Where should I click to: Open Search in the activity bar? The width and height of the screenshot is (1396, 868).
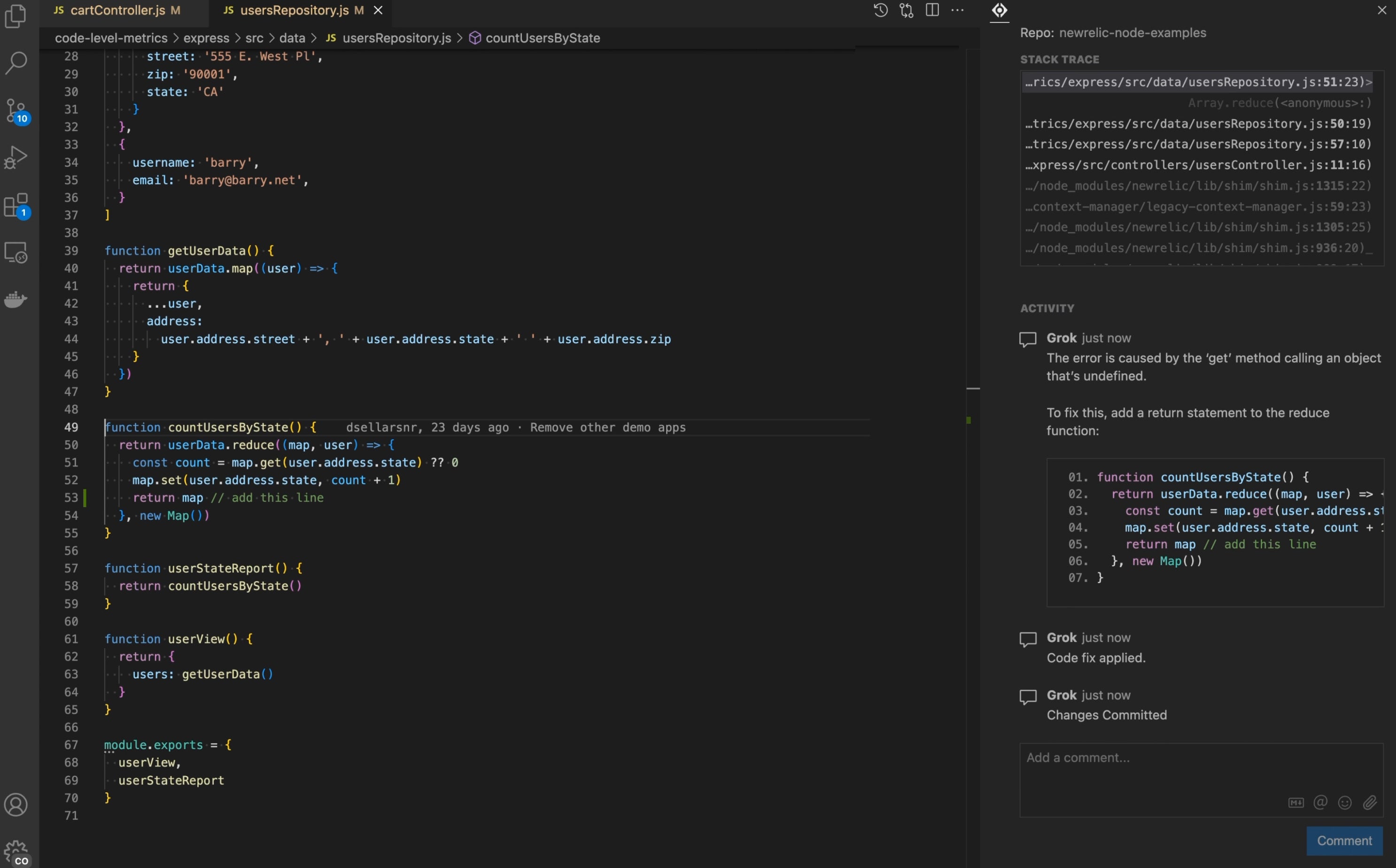point(16,63)
